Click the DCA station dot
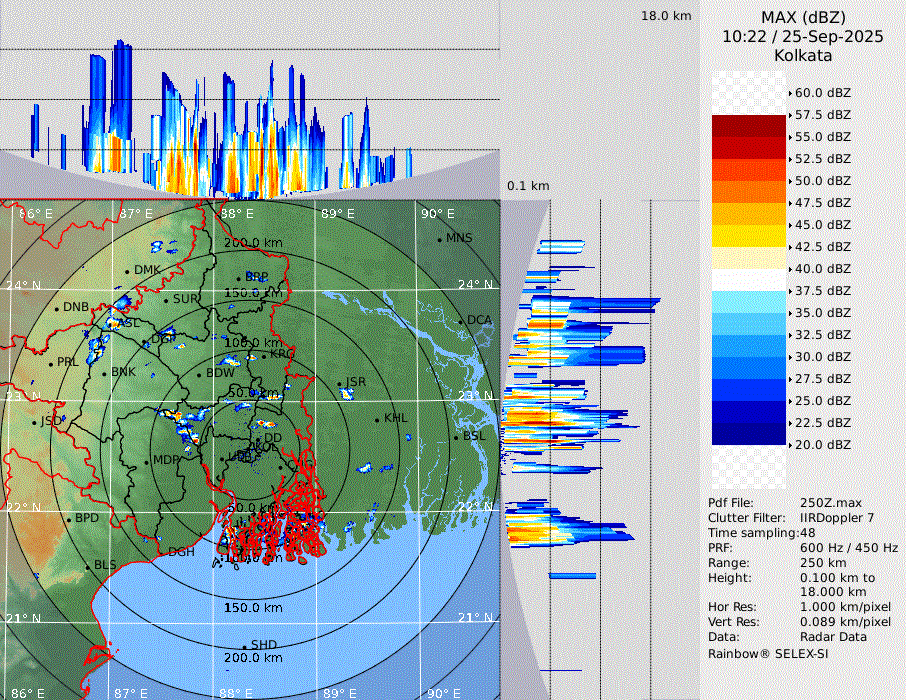The width and height of the screenshot is (906, 700). [x=461, y=321]
